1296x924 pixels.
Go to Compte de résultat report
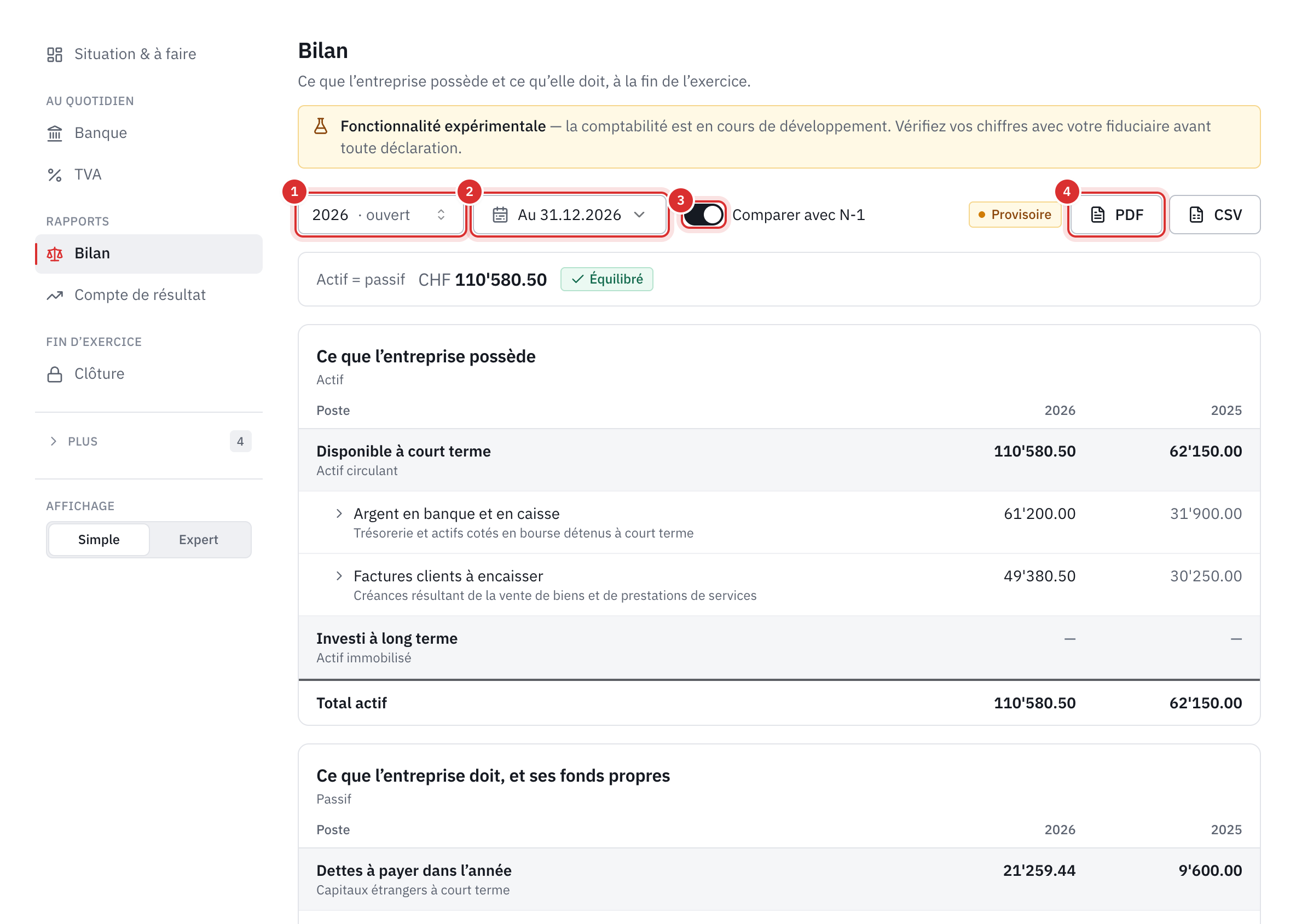click(149, 295)
